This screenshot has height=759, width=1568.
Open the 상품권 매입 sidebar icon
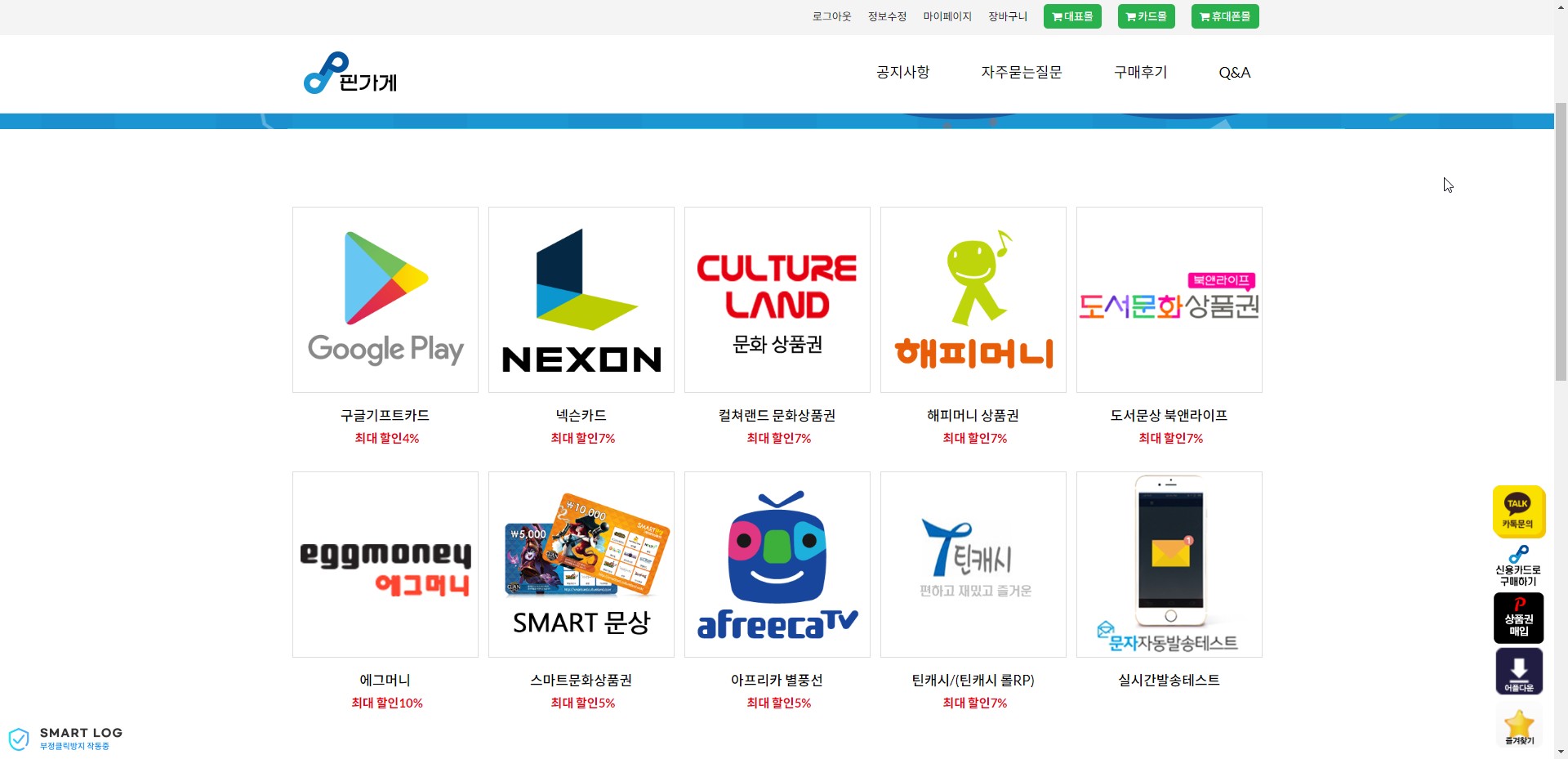click(x=1519, y=618)
